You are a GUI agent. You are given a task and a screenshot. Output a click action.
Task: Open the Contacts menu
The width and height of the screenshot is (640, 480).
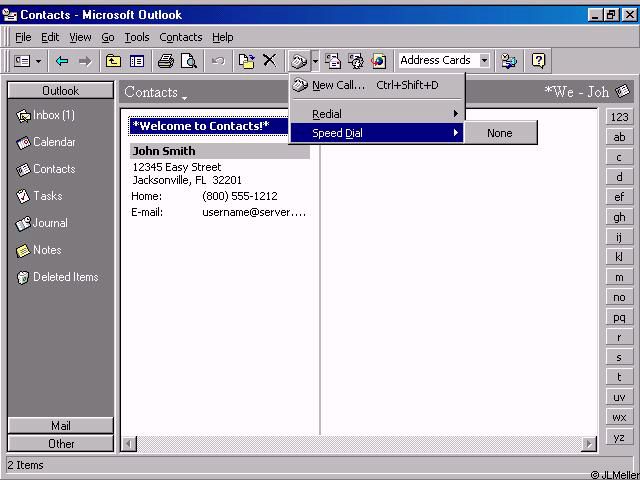coord(181,37)
